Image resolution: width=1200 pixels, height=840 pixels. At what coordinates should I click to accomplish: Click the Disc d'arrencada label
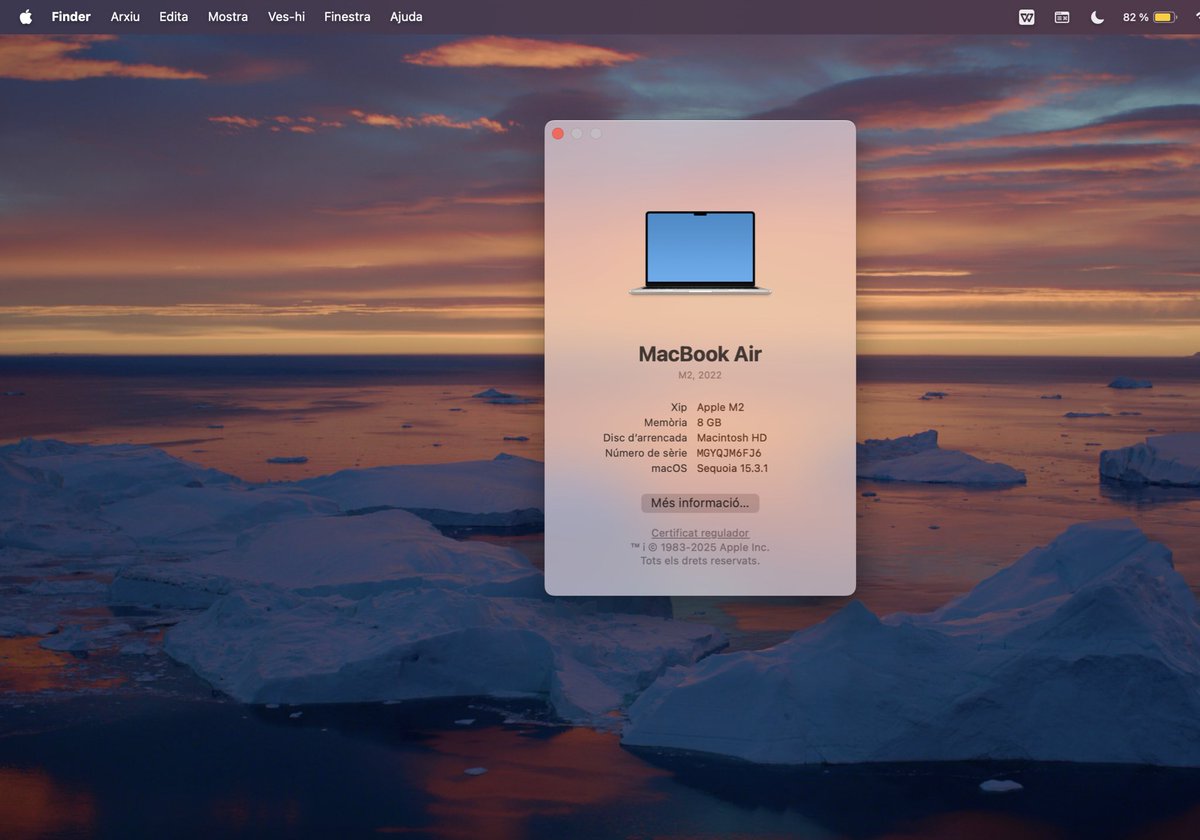click(x=645, y=438)
